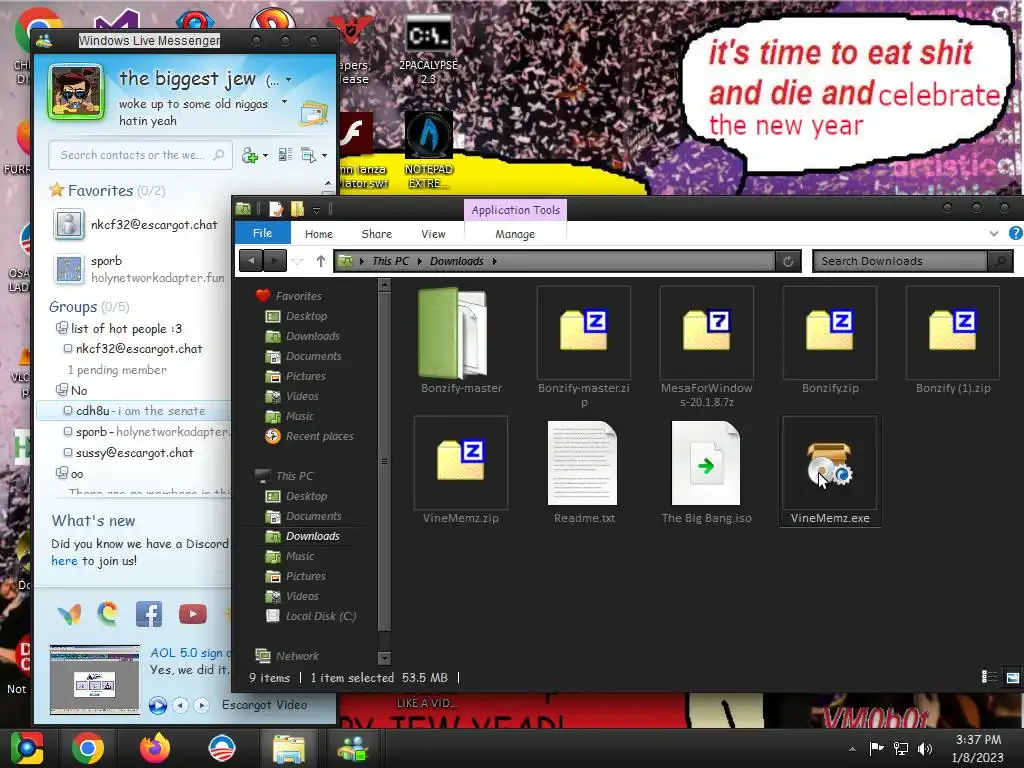
Task: Collapse the 'list of hot people :3' group
Action: pyautogui.click(x=61, y=328)
